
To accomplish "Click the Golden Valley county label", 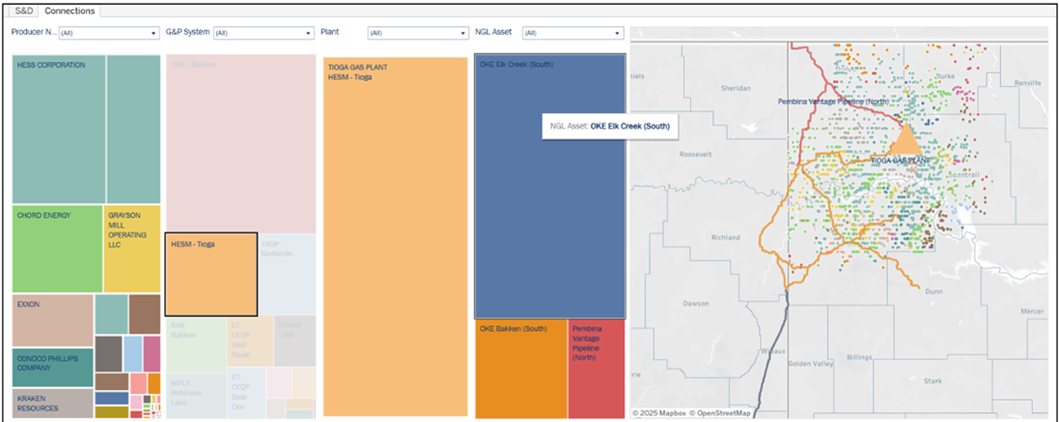I will [811, 364].
